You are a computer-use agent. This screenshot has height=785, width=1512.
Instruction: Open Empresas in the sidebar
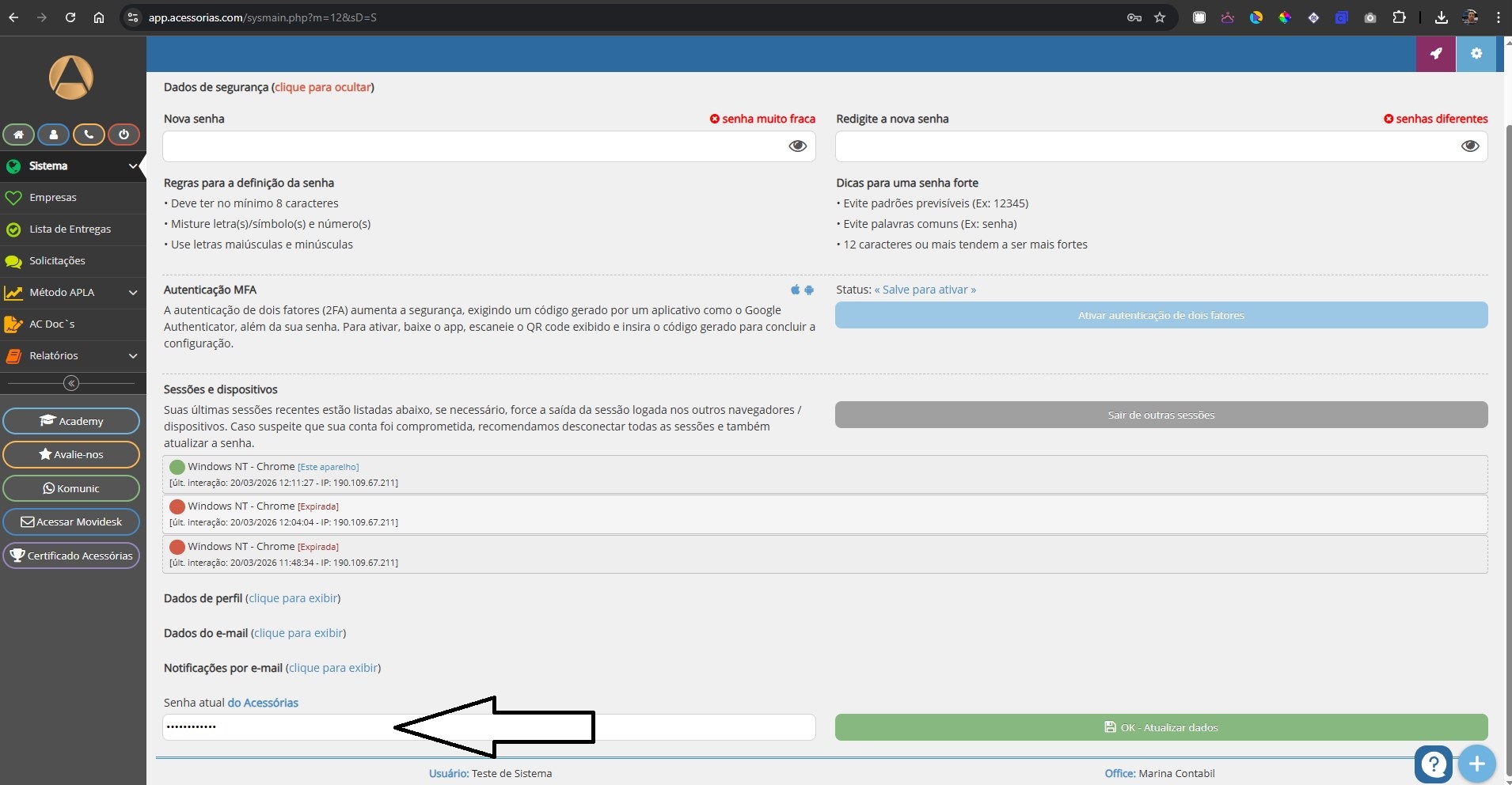53,197
